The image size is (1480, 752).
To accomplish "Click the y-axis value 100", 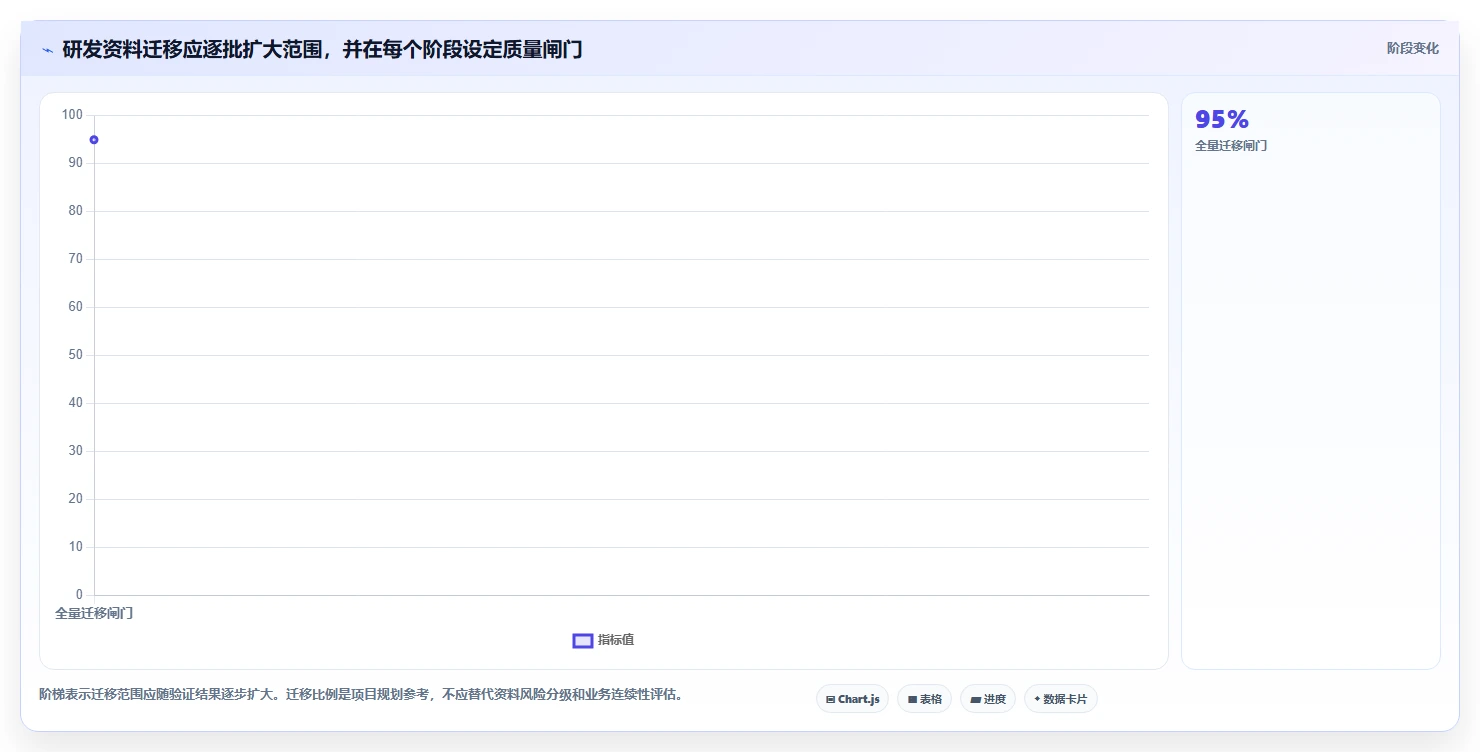I will 72,115.
